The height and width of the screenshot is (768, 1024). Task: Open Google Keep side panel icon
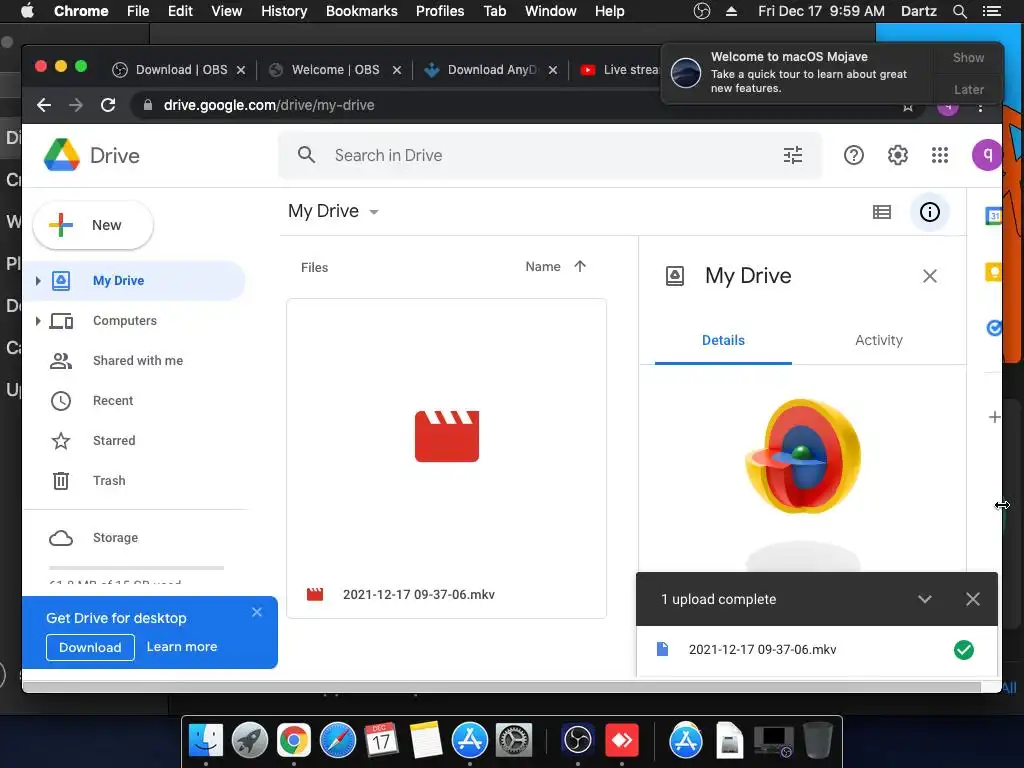click(x=993, y=272)
